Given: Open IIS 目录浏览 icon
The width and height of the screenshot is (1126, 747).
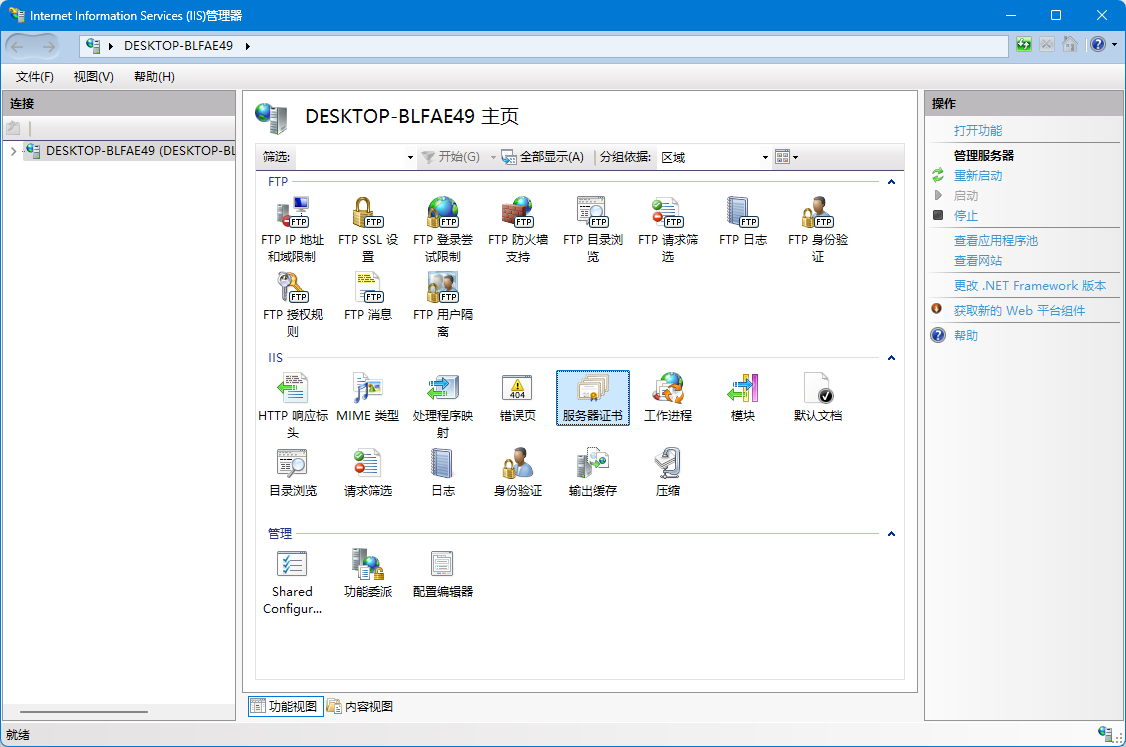Looking at the screenshot, I should (292, 473).
